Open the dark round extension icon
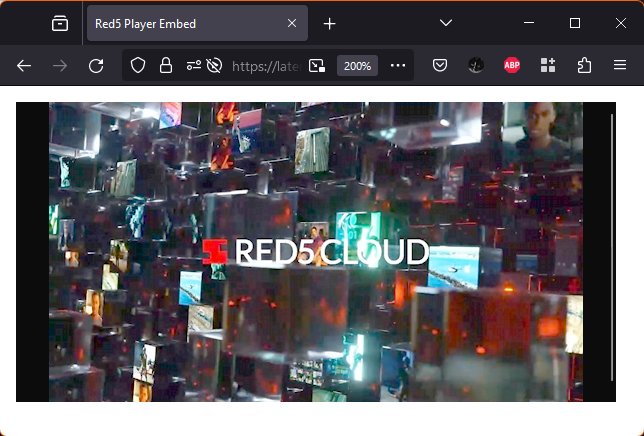 pyautogui.click(x=476, y=65)
